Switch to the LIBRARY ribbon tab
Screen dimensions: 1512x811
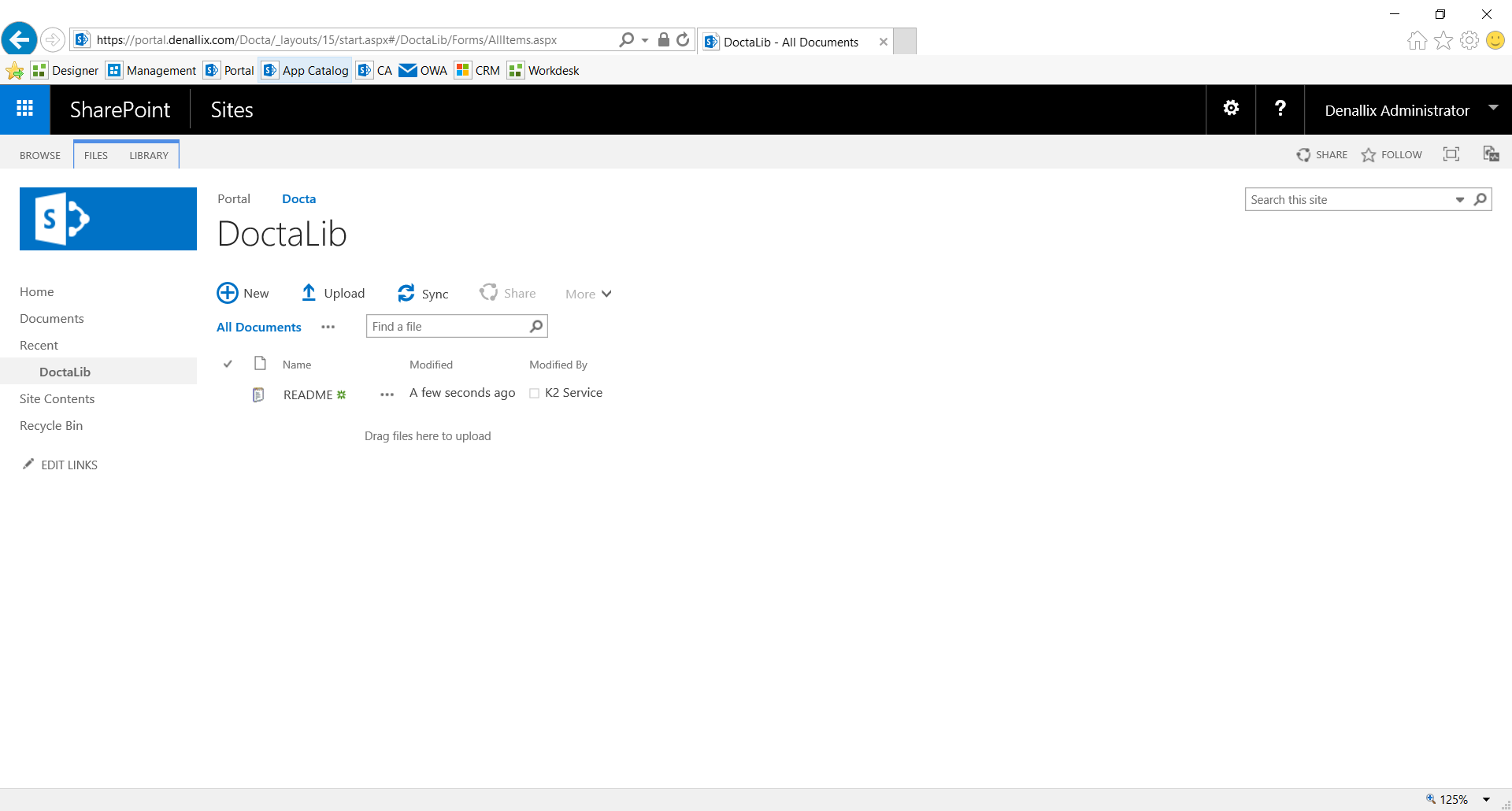tap(149, 154)
